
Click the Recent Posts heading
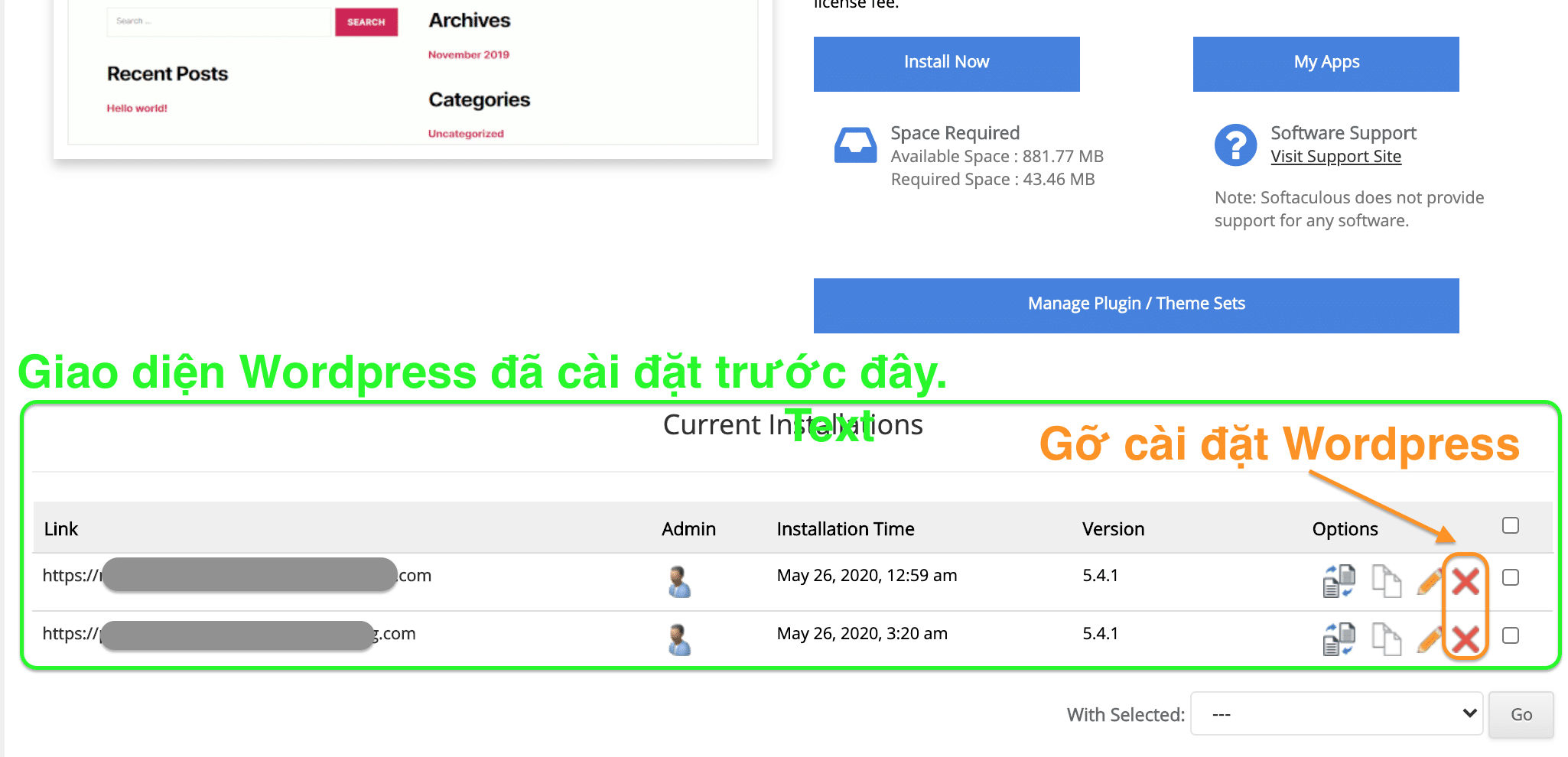pos(167,73)
